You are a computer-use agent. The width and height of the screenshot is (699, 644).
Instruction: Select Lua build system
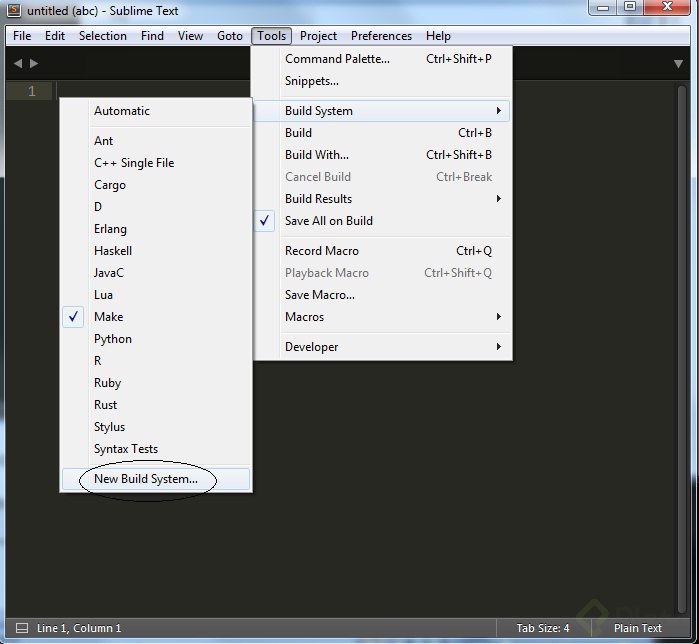click(x=156, y=295)
